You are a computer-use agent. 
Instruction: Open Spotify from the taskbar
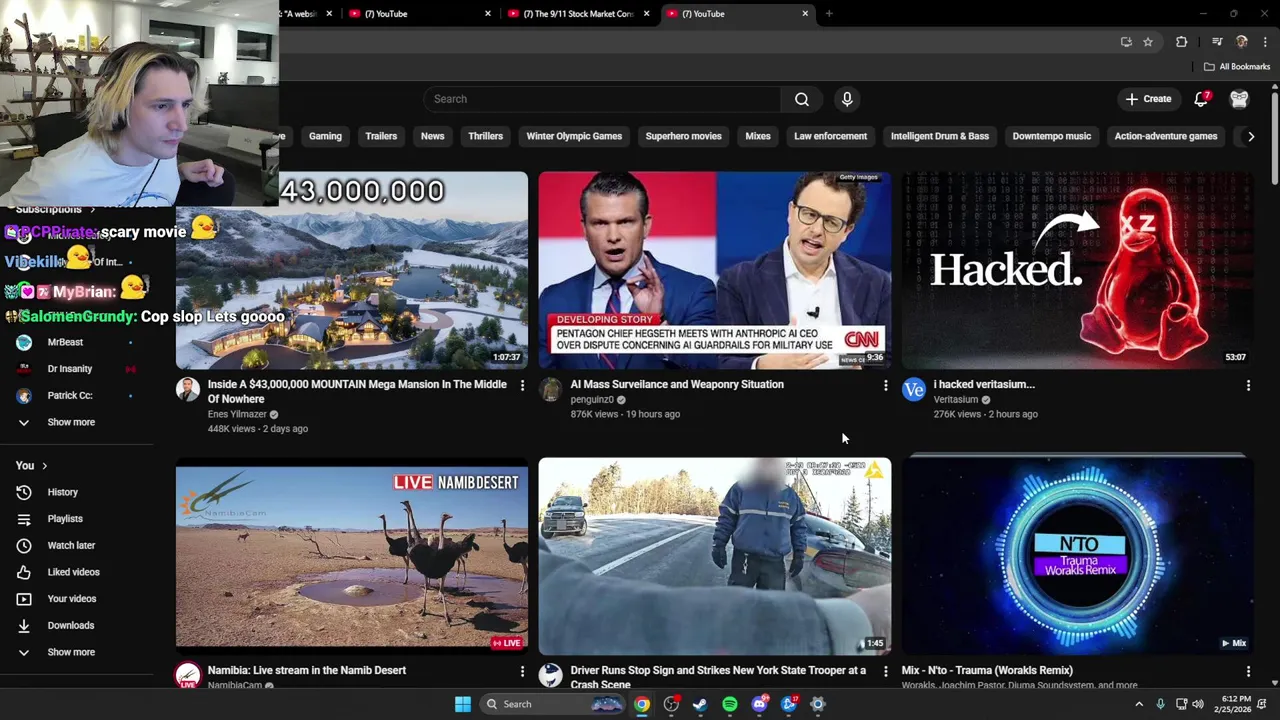730,704
